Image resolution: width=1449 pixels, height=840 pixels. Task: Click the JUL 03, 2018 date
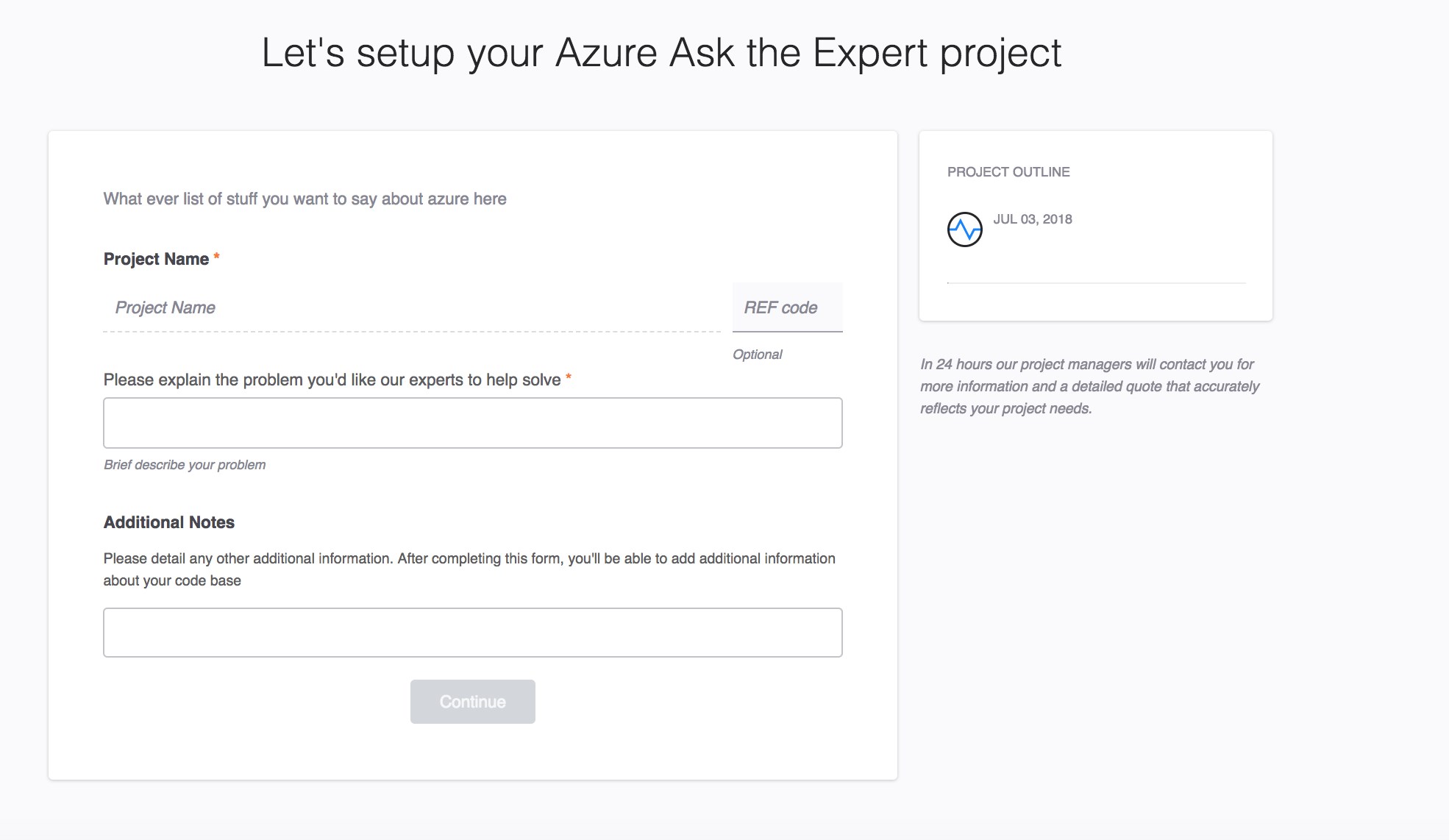pyautogui.click(x=1032, y=219)
